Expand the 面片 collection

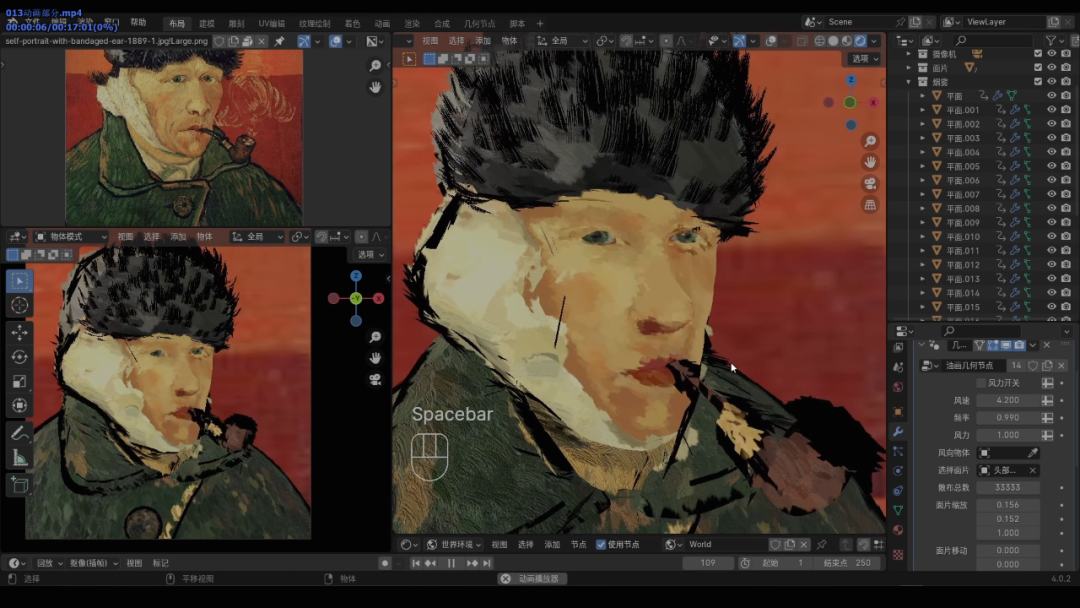pyautogui.click(x=908, y=67)
